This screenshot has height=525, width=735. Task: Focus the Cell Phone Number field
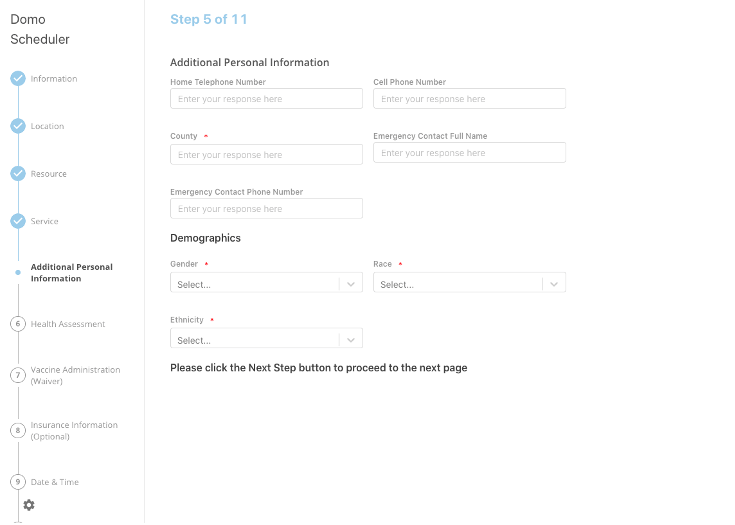[469, 98]
